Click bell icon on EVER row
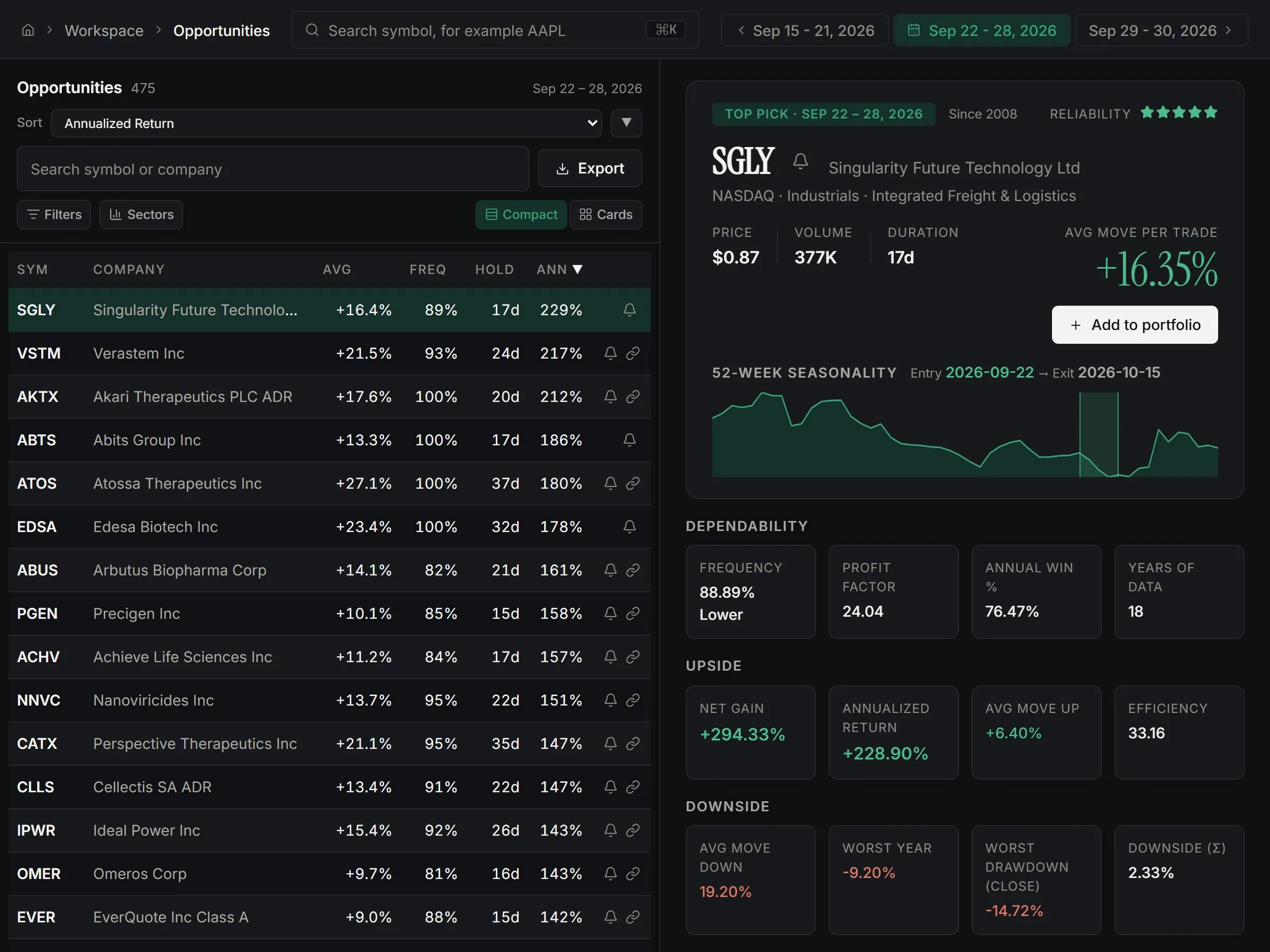The height and width of the screenshot is (952, 1270). [610, 917]
